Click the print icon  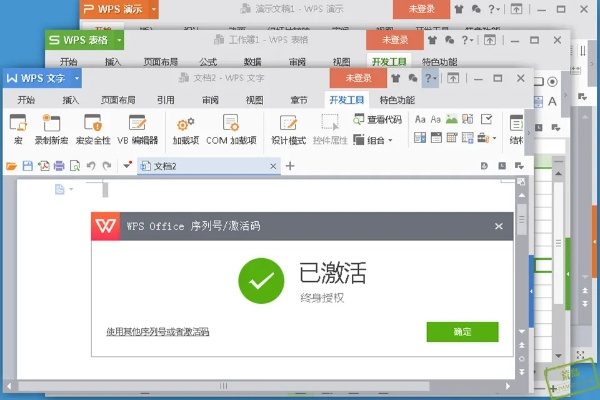click(59, 166)
